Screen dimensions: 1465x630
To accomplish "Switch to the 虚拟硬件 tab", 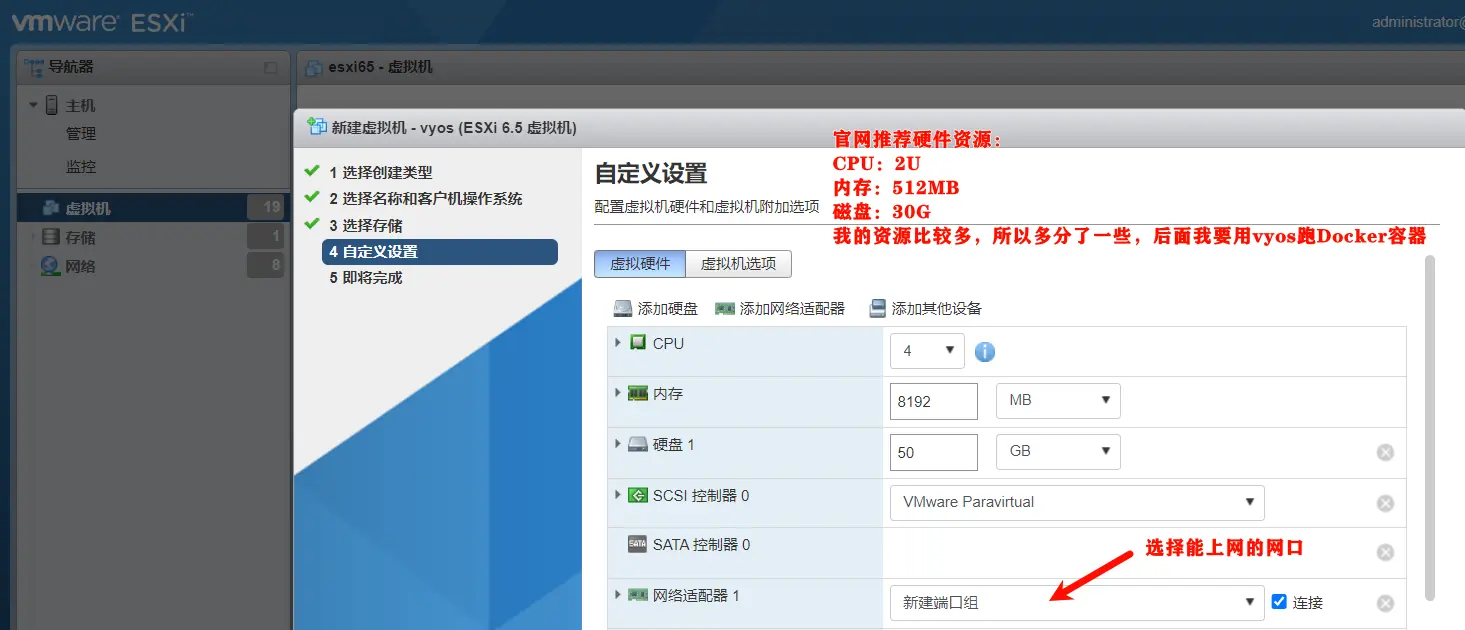I will pos(640,264).
